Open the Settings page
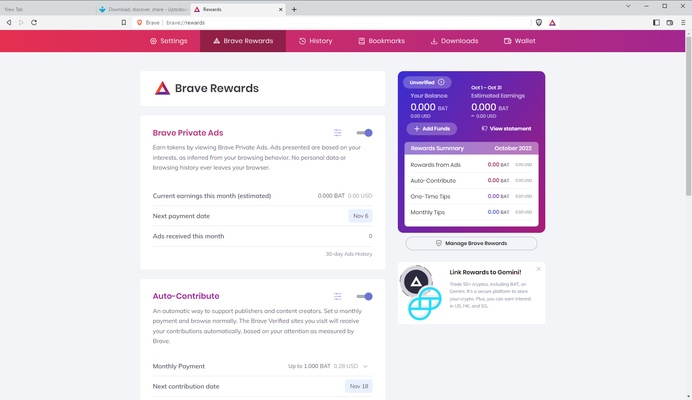The image size is (692, 400). 169,41
